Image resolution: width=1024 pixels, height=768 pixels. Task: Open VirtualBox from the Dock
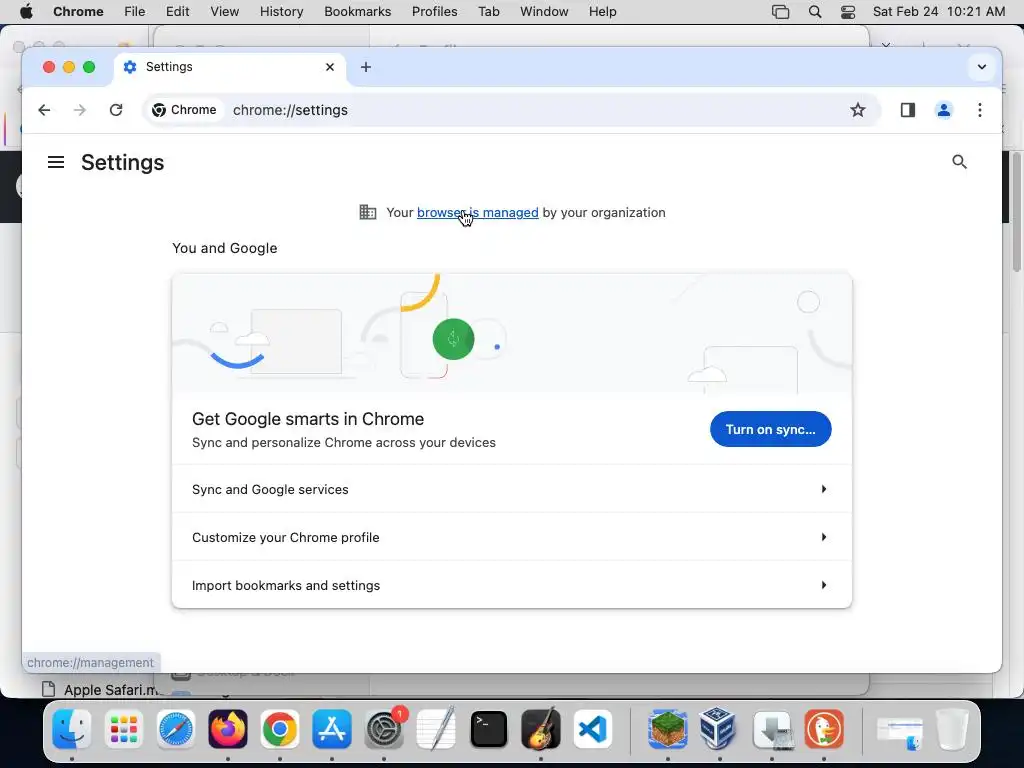point(720,729)
